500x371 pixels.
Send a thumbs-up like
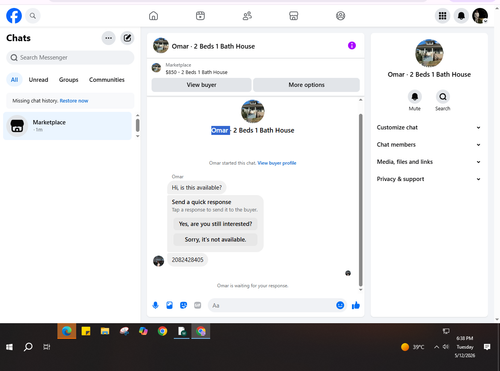[356, 305]
